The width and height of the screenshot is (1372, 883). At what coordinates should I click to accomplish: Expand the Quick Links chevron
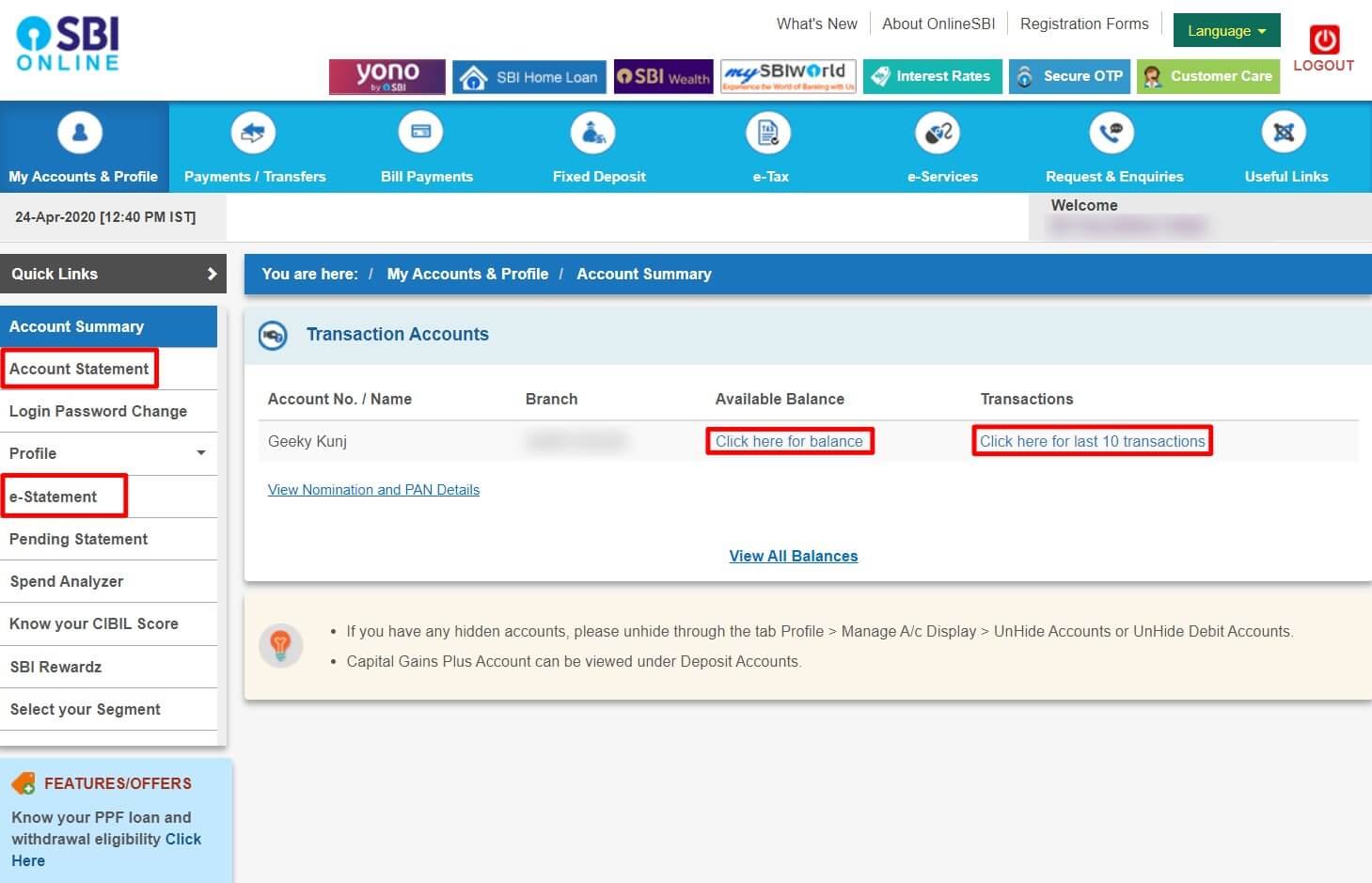click(212, 274)
